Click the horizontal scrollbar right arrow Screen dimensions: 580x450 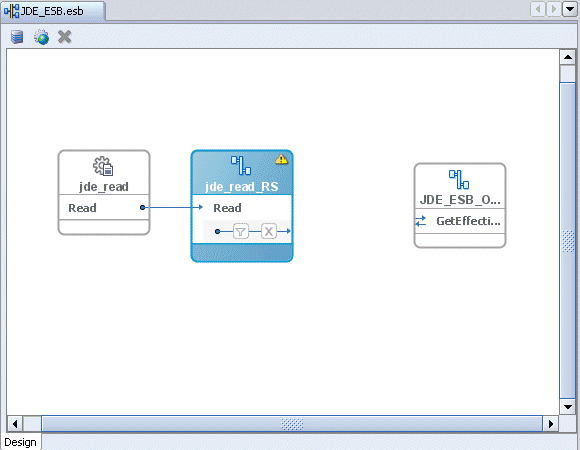551,424
